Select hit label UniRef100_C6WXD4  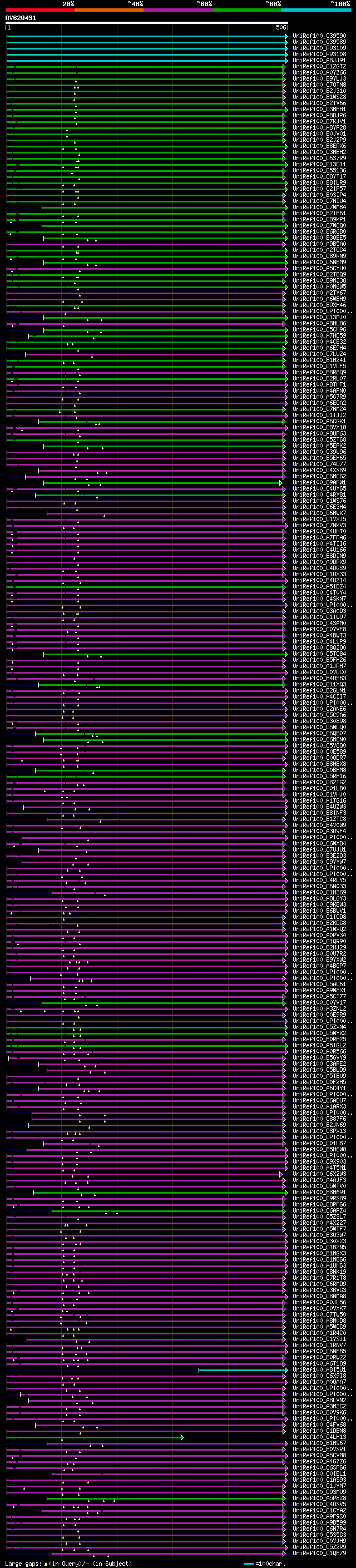point(319,843)
